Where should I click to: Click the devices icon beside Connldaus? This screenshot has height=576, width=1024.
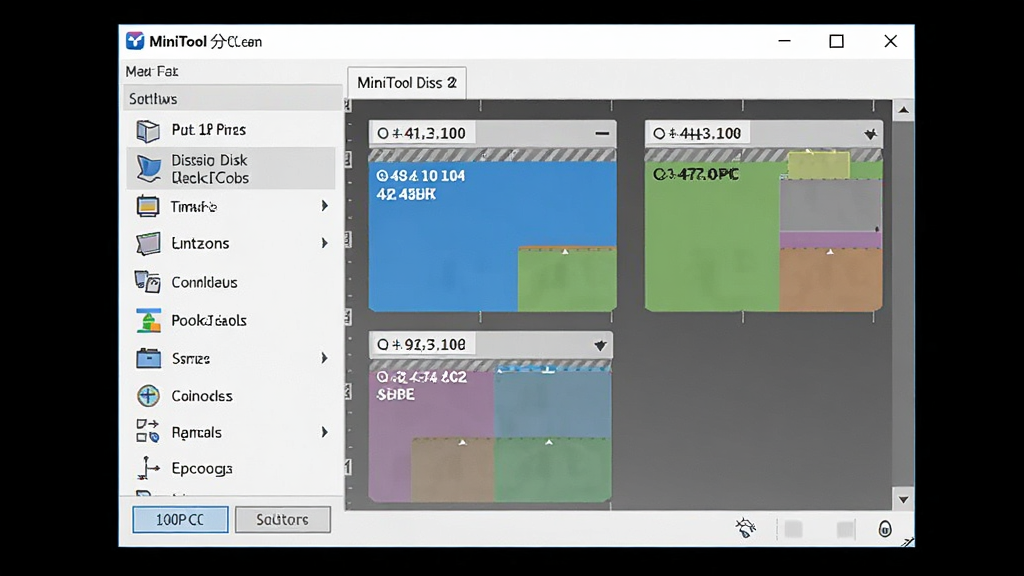coord(148,281)
